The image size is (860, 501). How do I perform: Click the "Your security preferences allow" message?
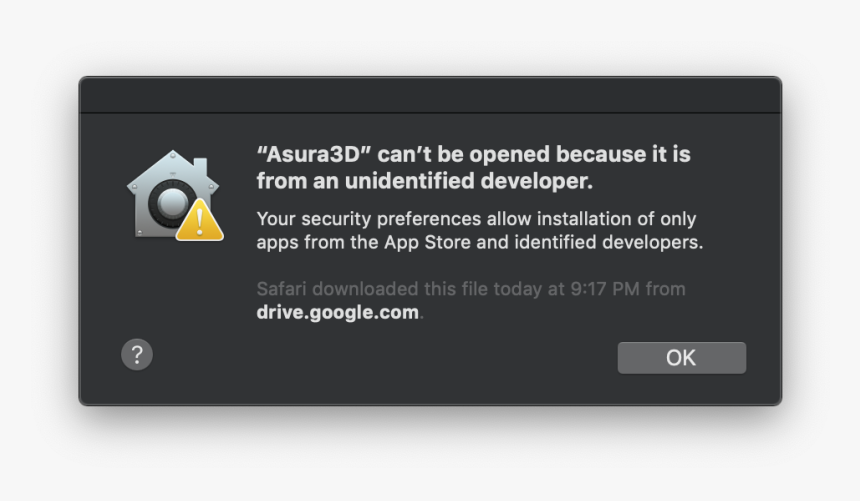point(479,230)
